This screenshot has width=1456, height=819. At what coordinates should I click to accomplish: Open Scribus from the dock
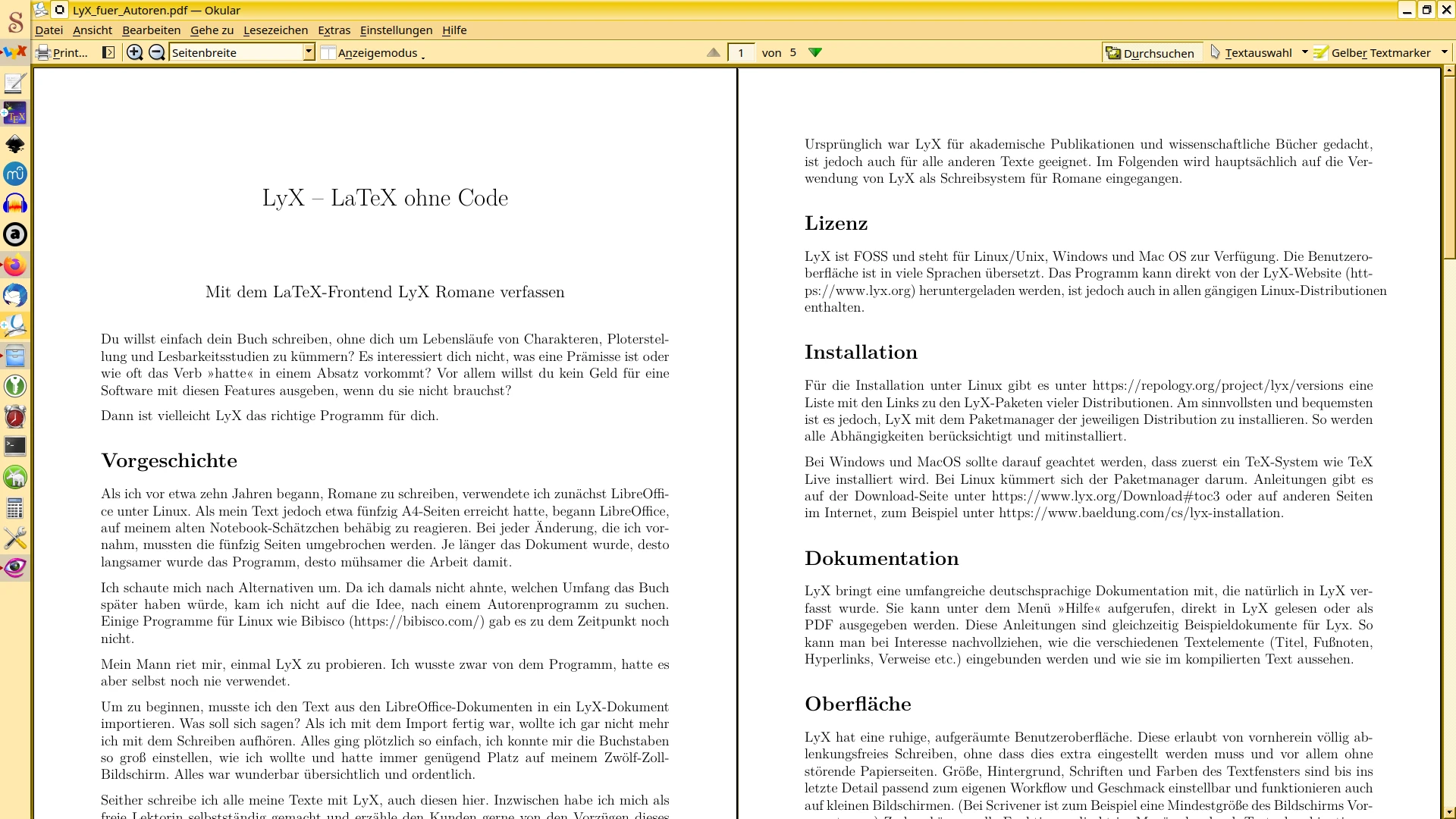tap(15, 21)
